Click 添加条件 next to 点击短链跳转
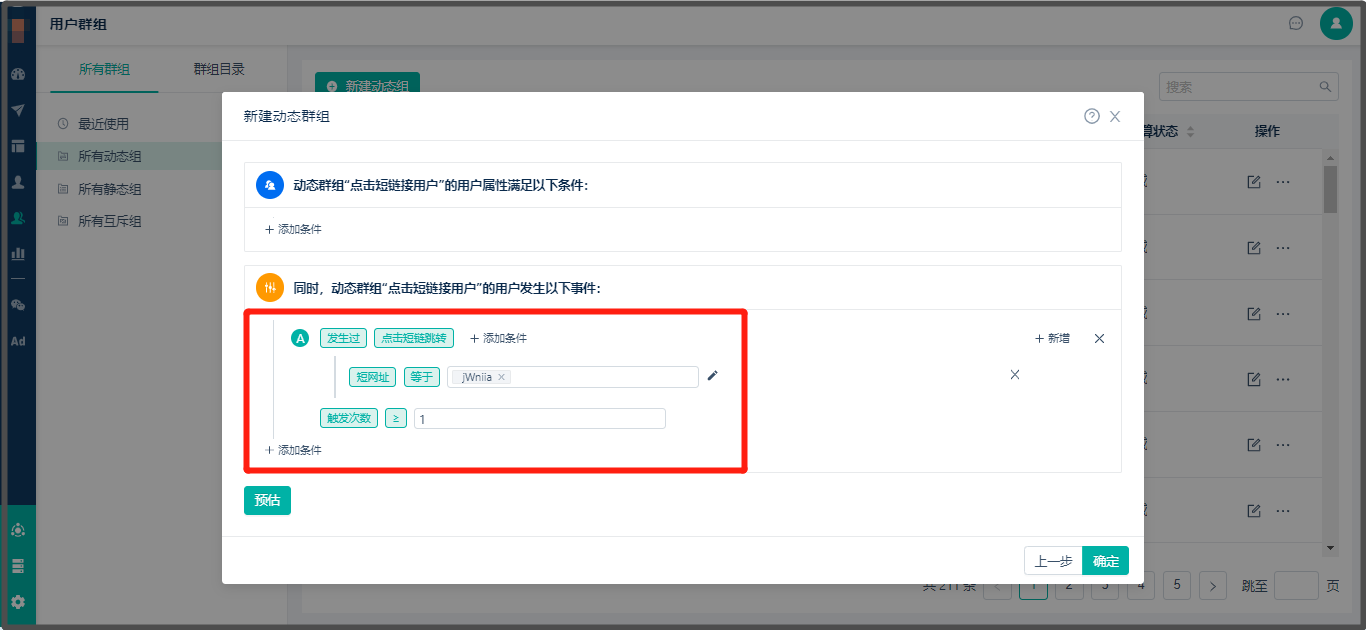The width and height of the screenshot is (1366, 630). click(498, 338)
